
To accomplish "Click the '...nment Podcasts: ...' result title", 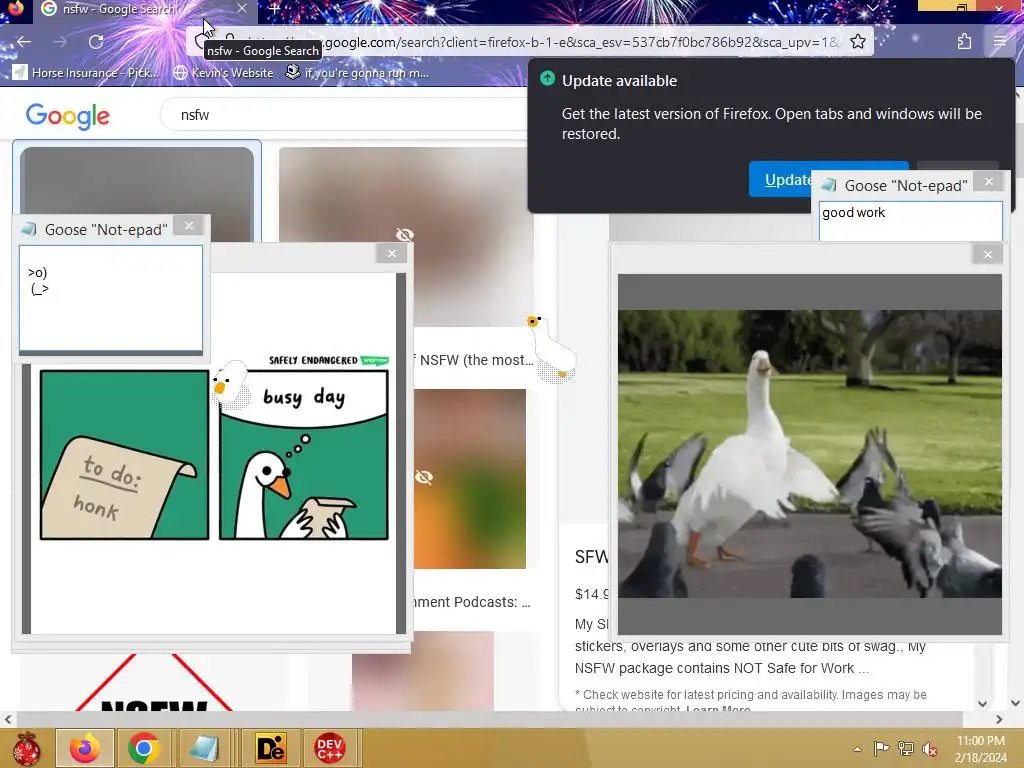I will (473, 601).
